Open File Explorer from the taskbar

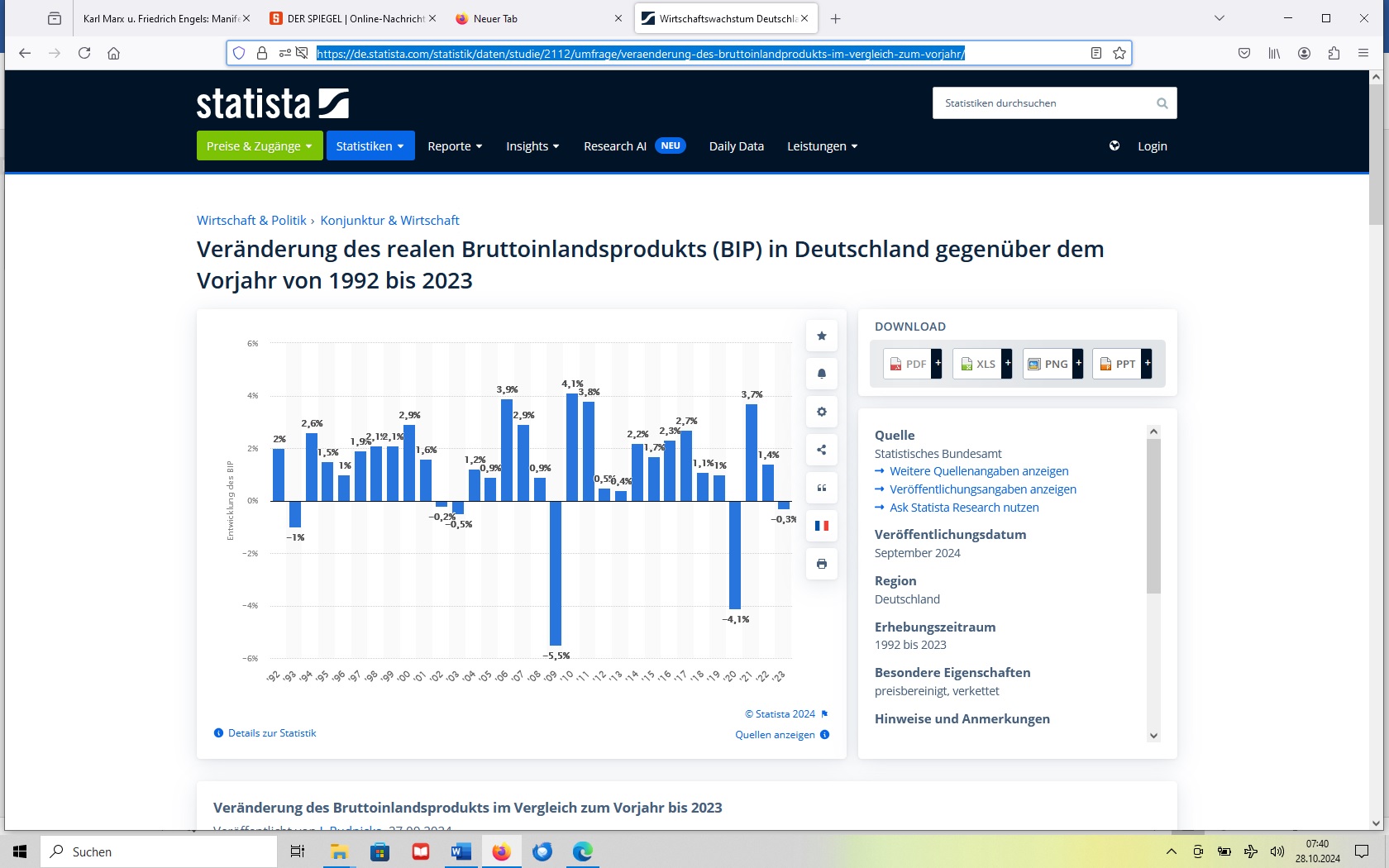tap(339, 851)
